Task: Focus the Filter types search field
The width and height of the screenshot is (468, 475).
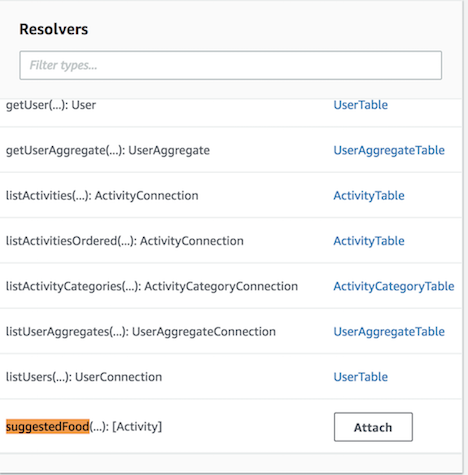Action: pyautogui.click(x=230, y=65)
